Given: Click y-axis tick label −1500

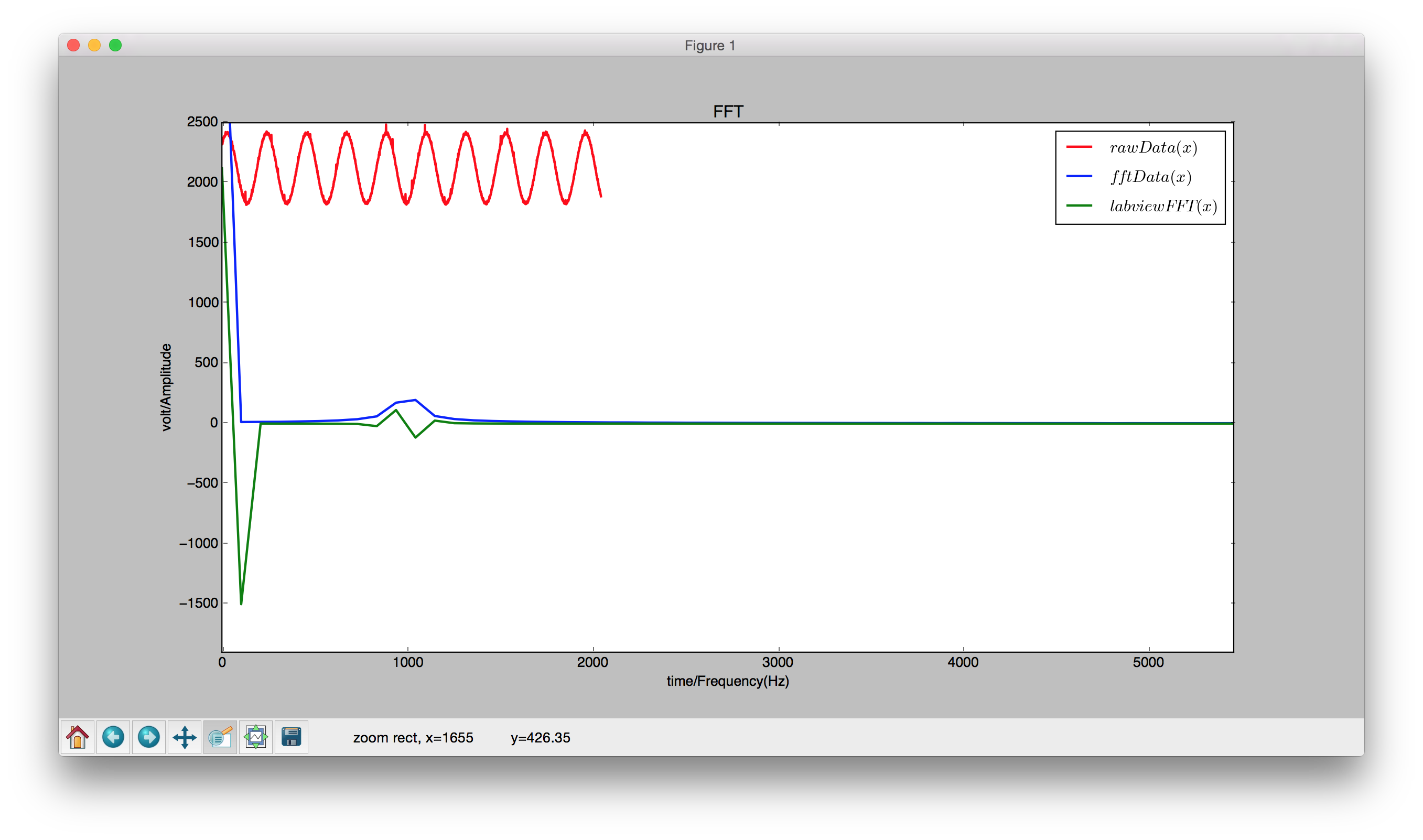Looking at the screenshot, I should 199,604.
